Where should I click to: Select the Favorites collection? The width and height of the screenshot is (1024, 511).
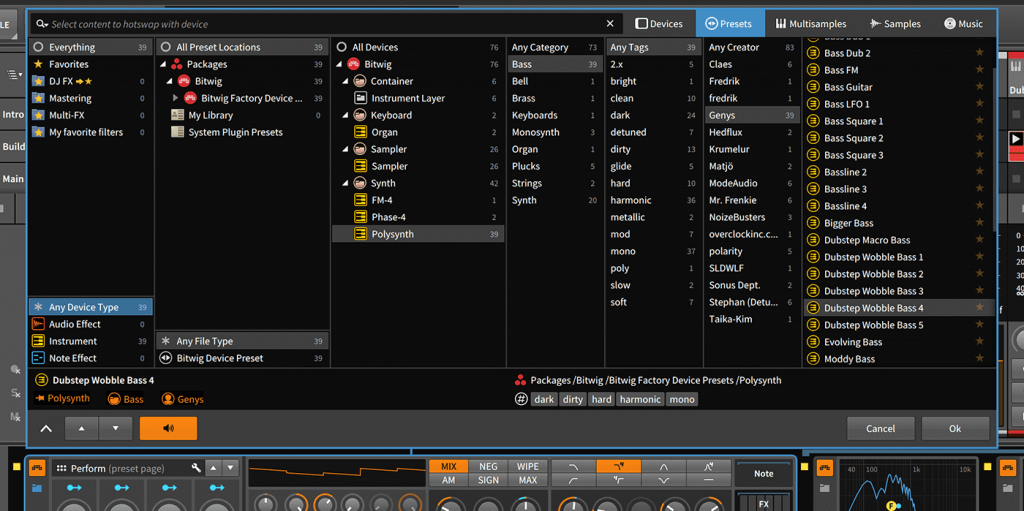91,64
